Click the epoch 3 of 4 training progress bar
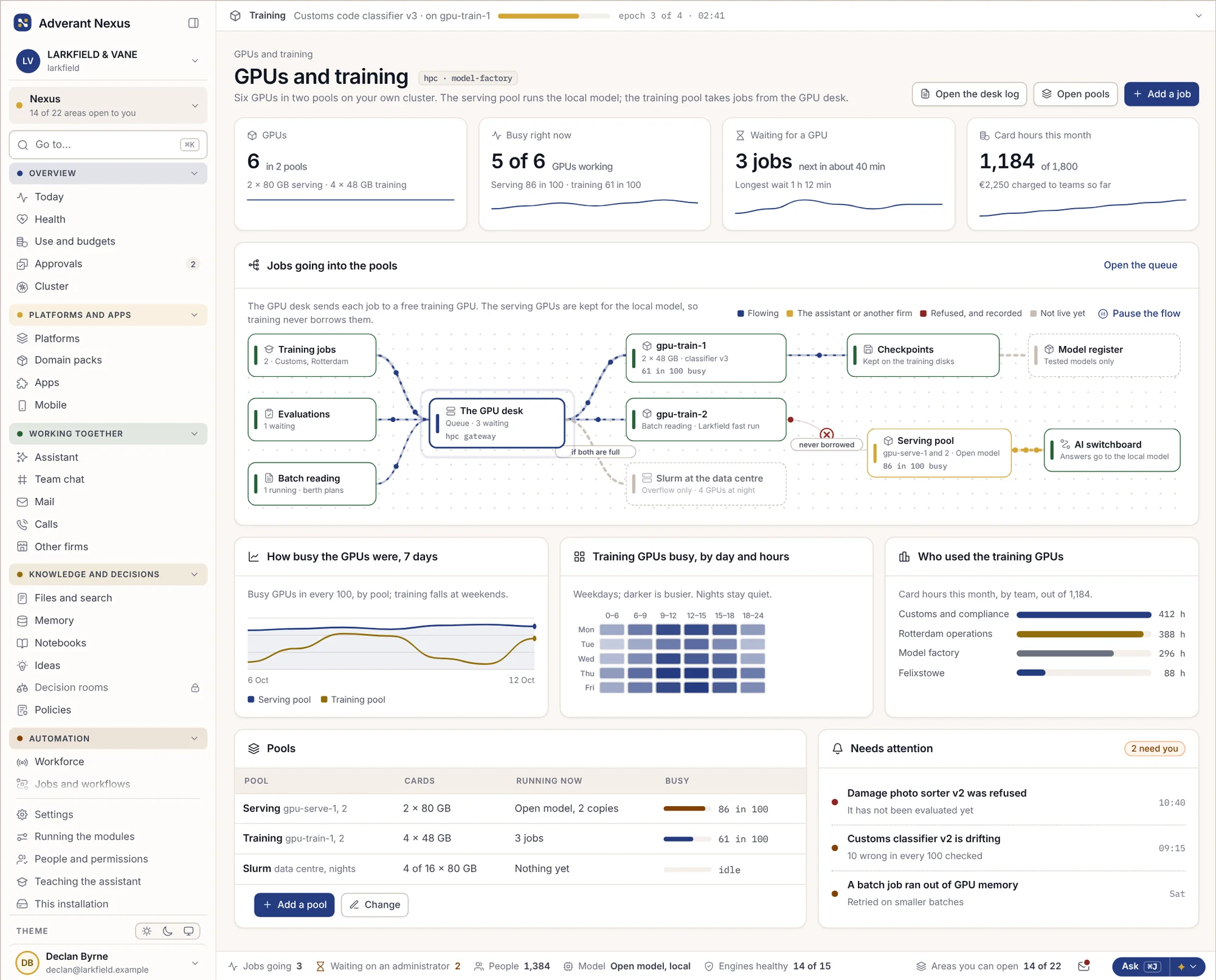 point(554,16)
